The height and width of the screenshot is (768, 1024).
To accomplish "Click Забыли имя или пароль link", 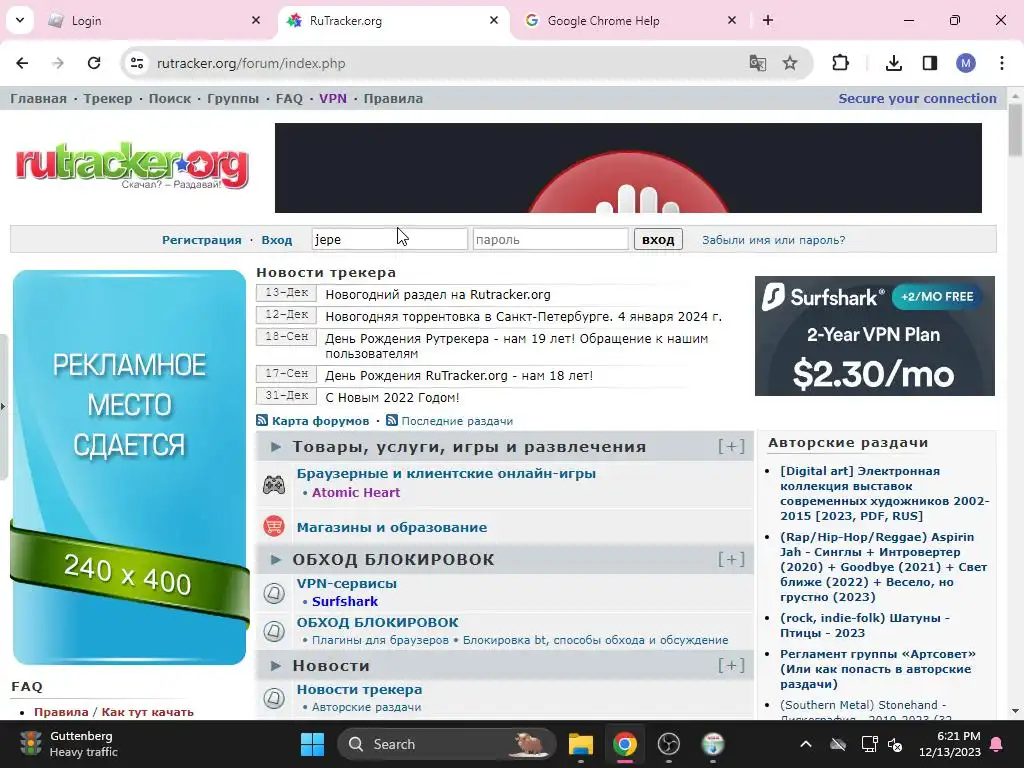I will 773,240.
